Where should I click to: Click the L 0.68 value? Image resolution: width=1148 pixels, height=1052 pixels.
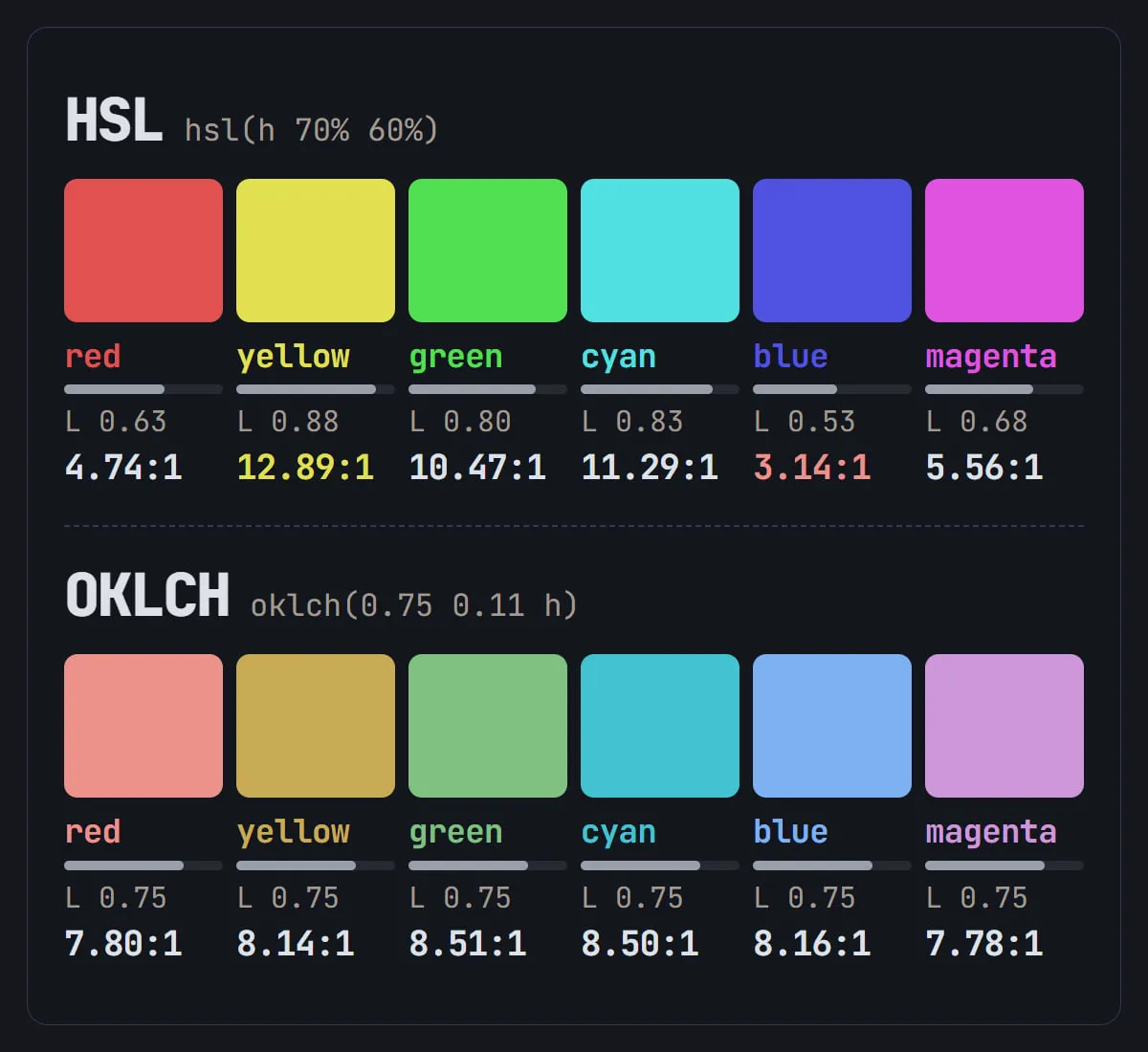(x=977, y=422)
